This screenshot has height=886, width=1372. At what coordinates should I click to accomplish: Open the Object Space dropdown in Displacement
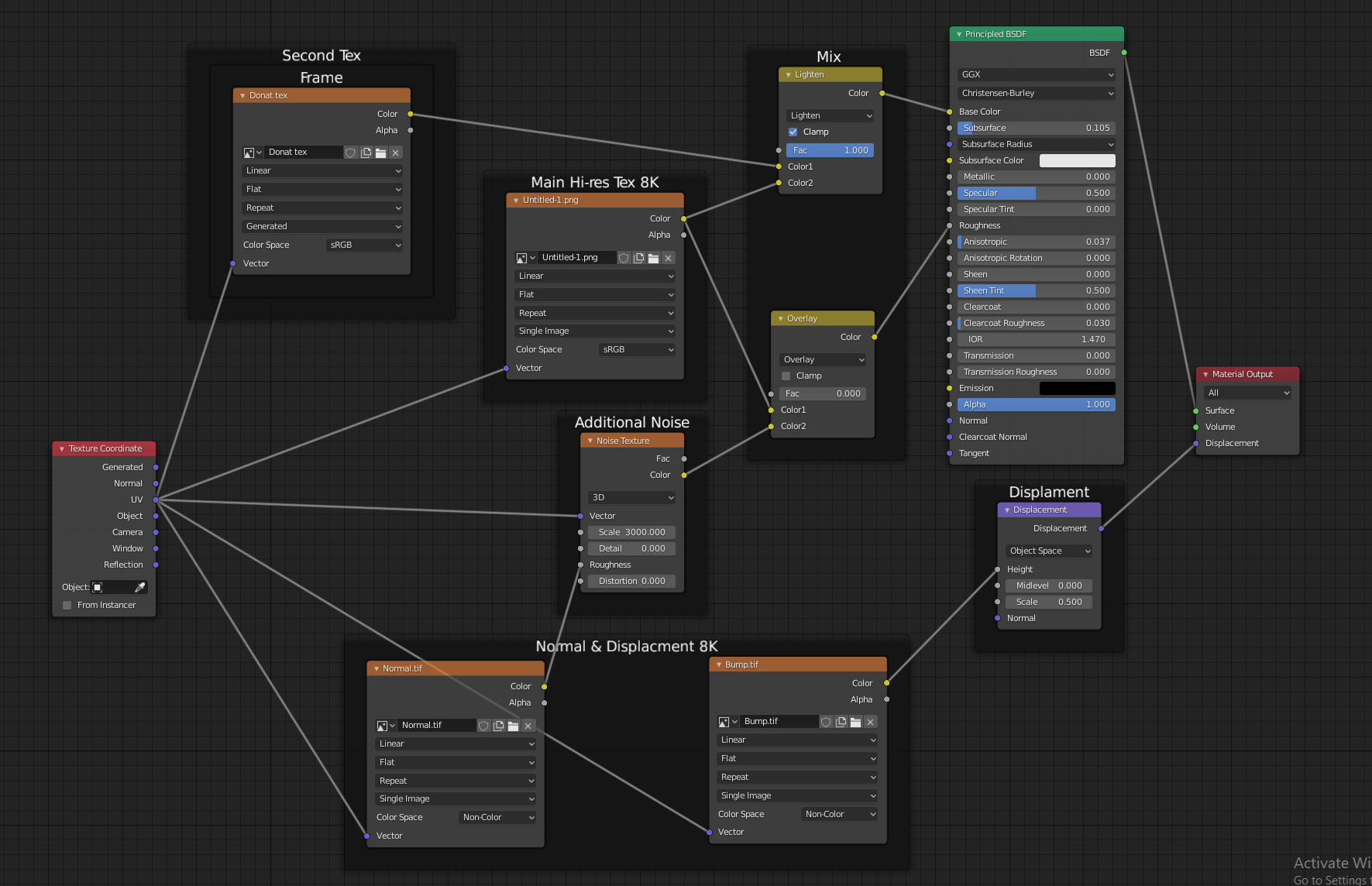click(x=1048, y=551)
